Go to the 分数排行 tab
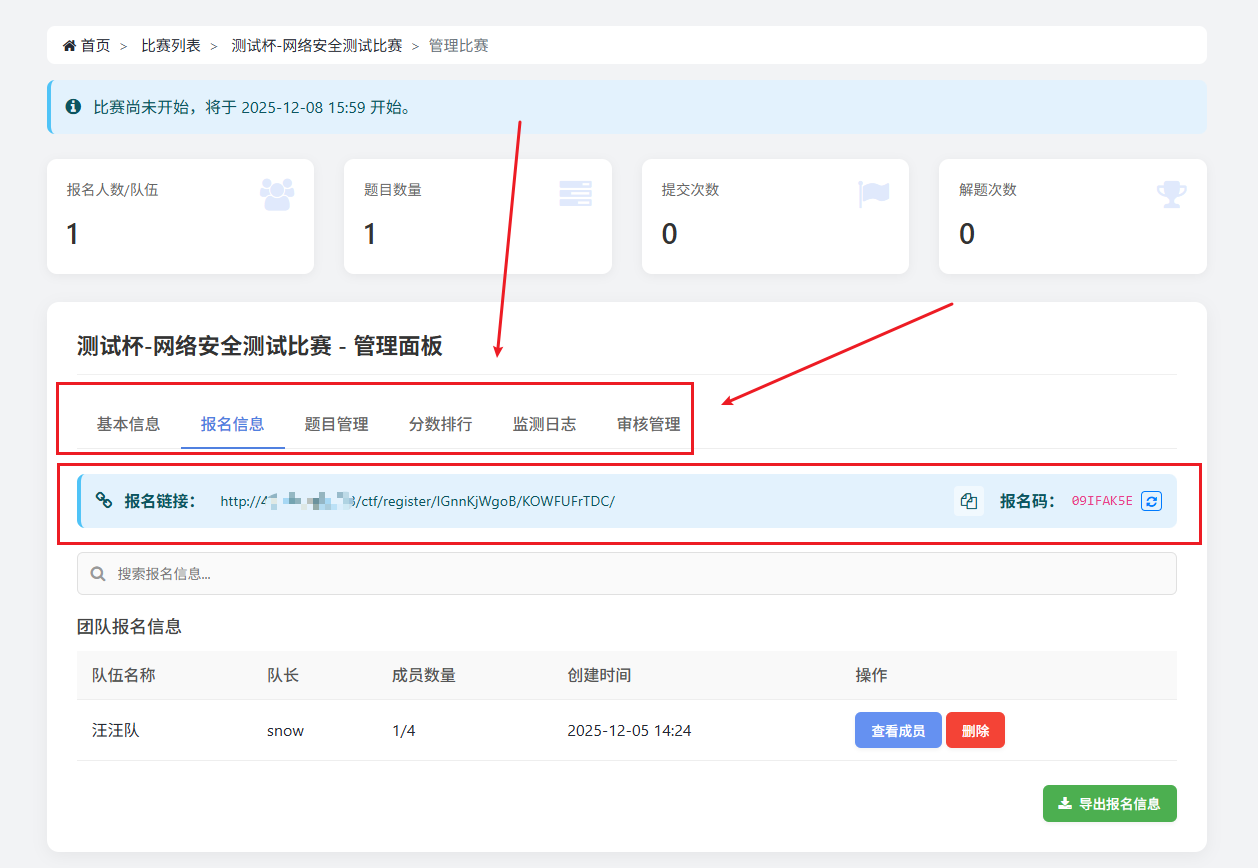This screenshot has width=1258, height=868. pos(441,424)
